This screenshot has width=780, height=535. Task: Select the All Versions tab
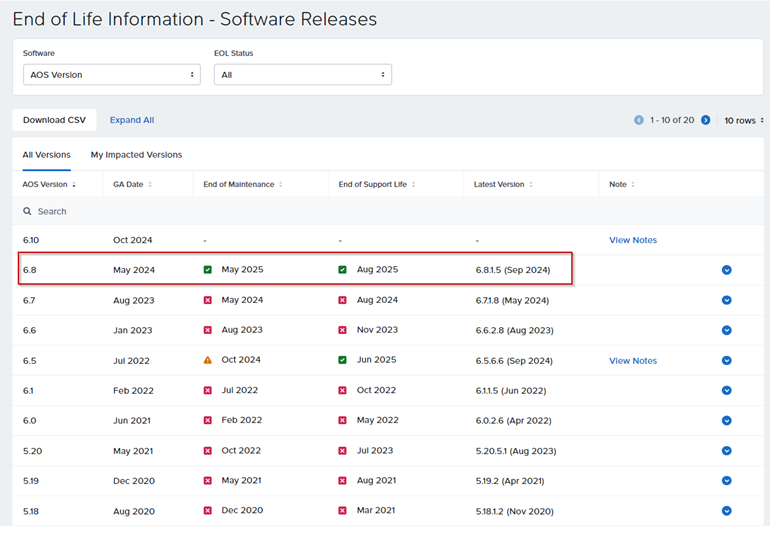click(x=47, y=155)
